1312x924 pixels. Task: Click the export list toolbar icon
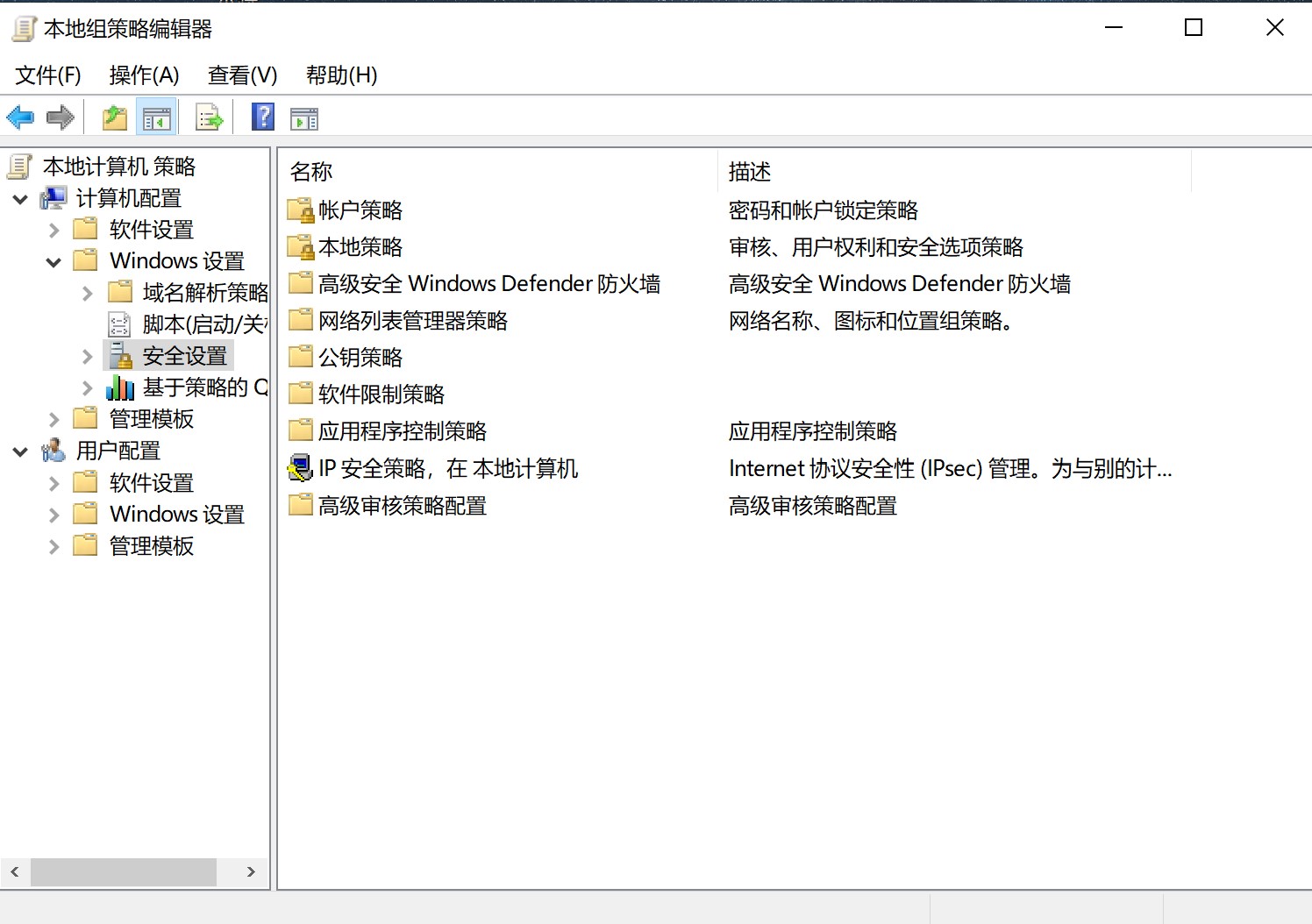208,116
